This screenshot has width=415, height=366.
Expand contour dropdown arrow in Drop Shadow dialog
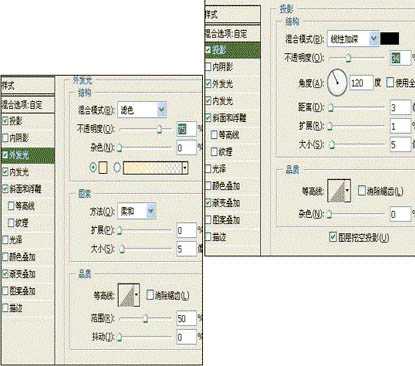tap(348, 191)
